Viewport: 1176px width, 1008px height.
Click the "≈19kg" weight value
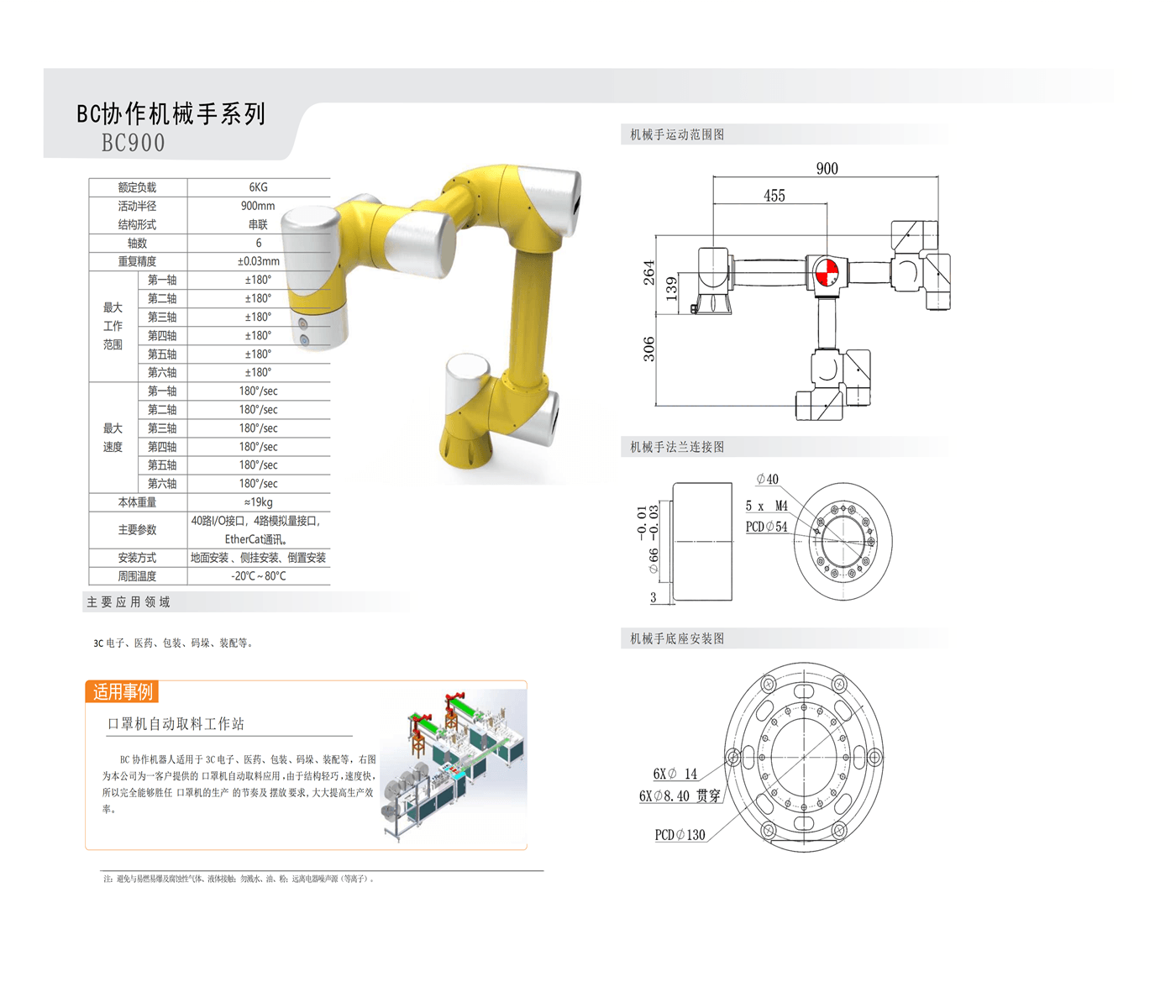258,502
